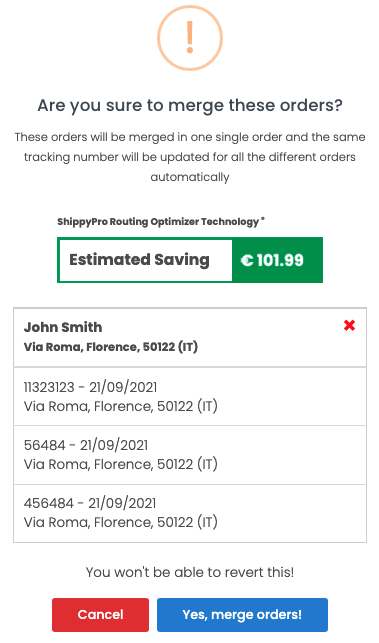Remove John Smith group with red X
The height and width of the screenshot is (643, 379).
pos(349,326)
